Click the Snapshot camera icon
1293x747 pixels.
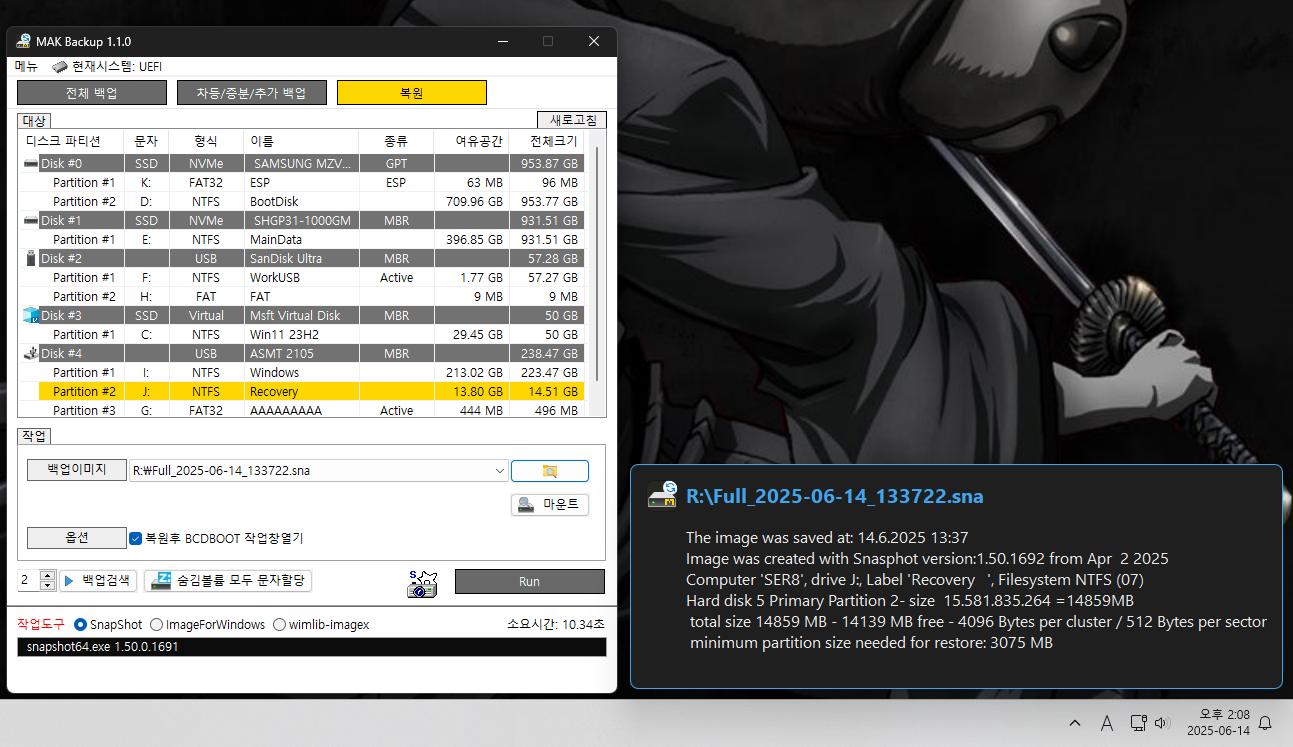(423, 583)
